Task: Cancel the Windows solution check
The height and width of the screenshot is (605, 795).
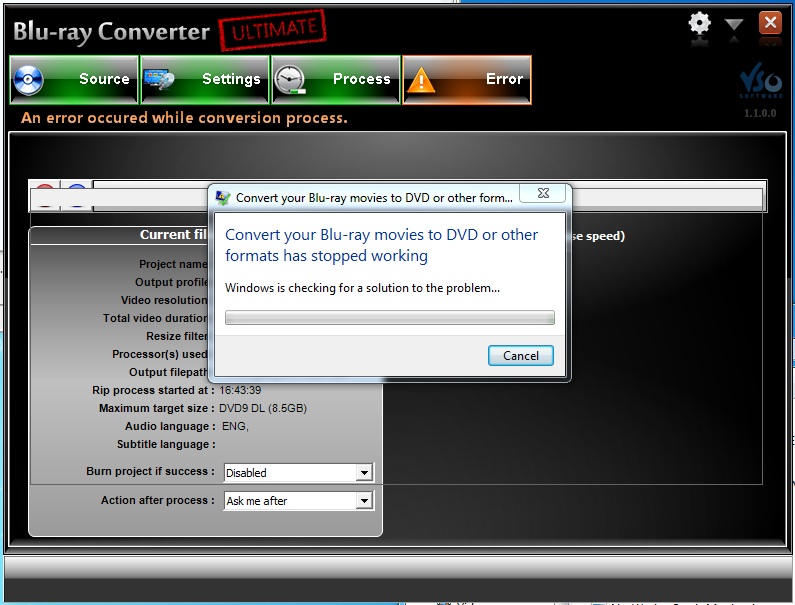Action: click(521, 355)
